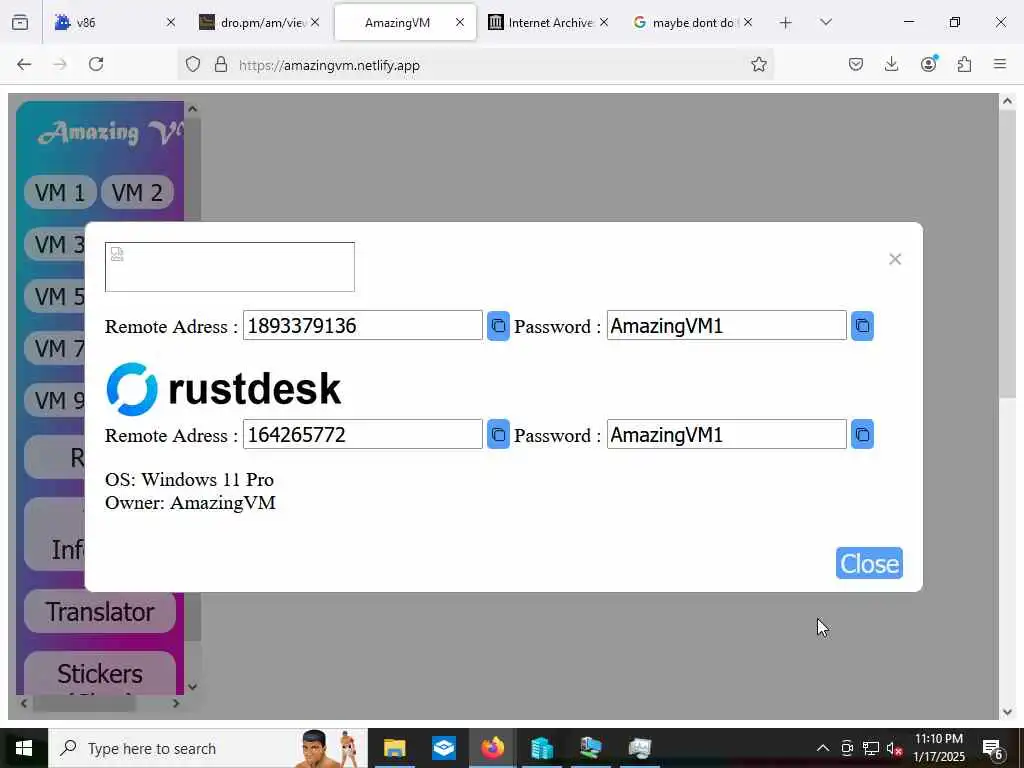Open the Firefox application menu
This screenshot has width=1024, height=768.
click(1000, 64)
